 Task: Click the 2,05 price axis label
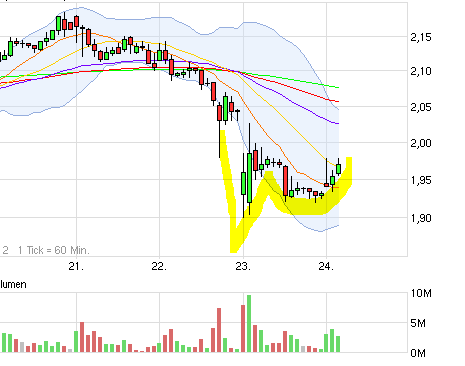coord(421,107)
